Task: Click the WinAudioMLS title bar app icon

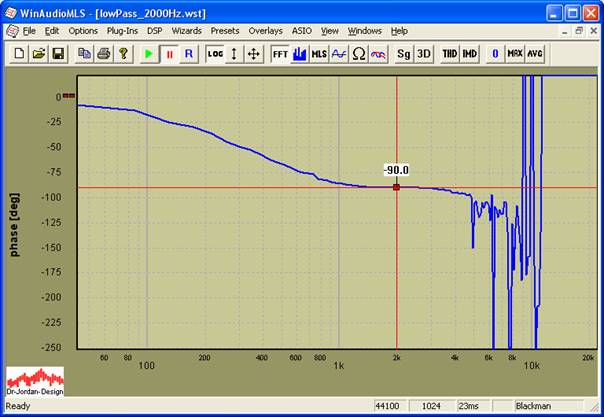Action: [11, 13]
